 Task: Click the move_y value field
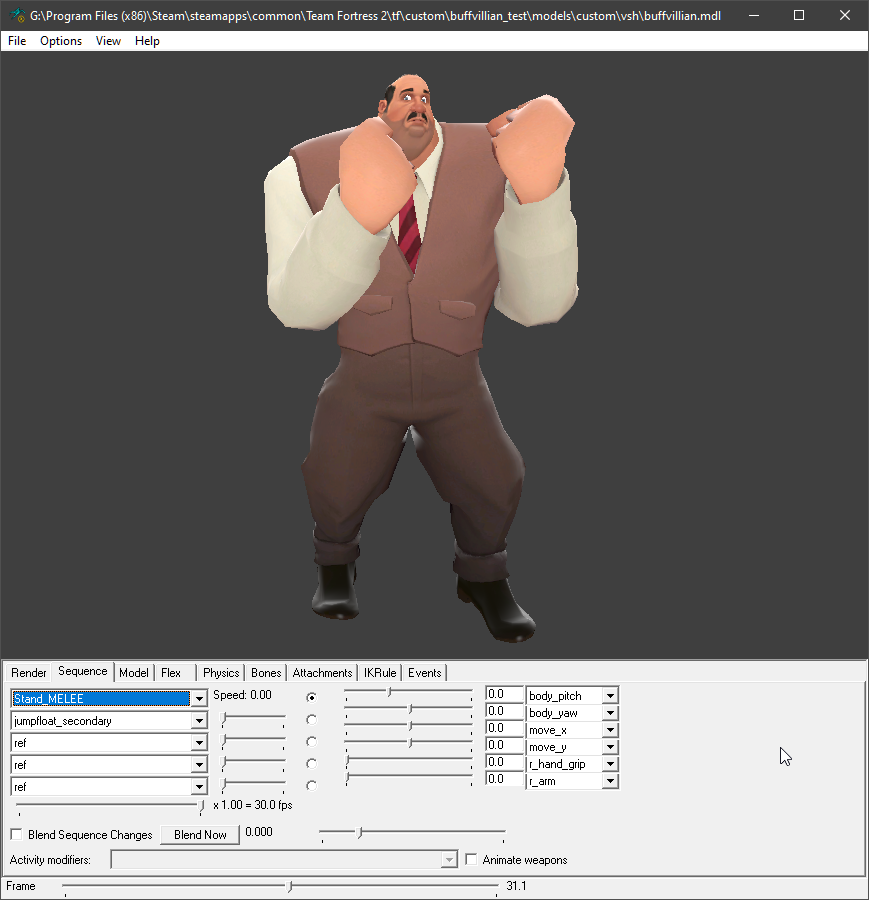point(504,745)
